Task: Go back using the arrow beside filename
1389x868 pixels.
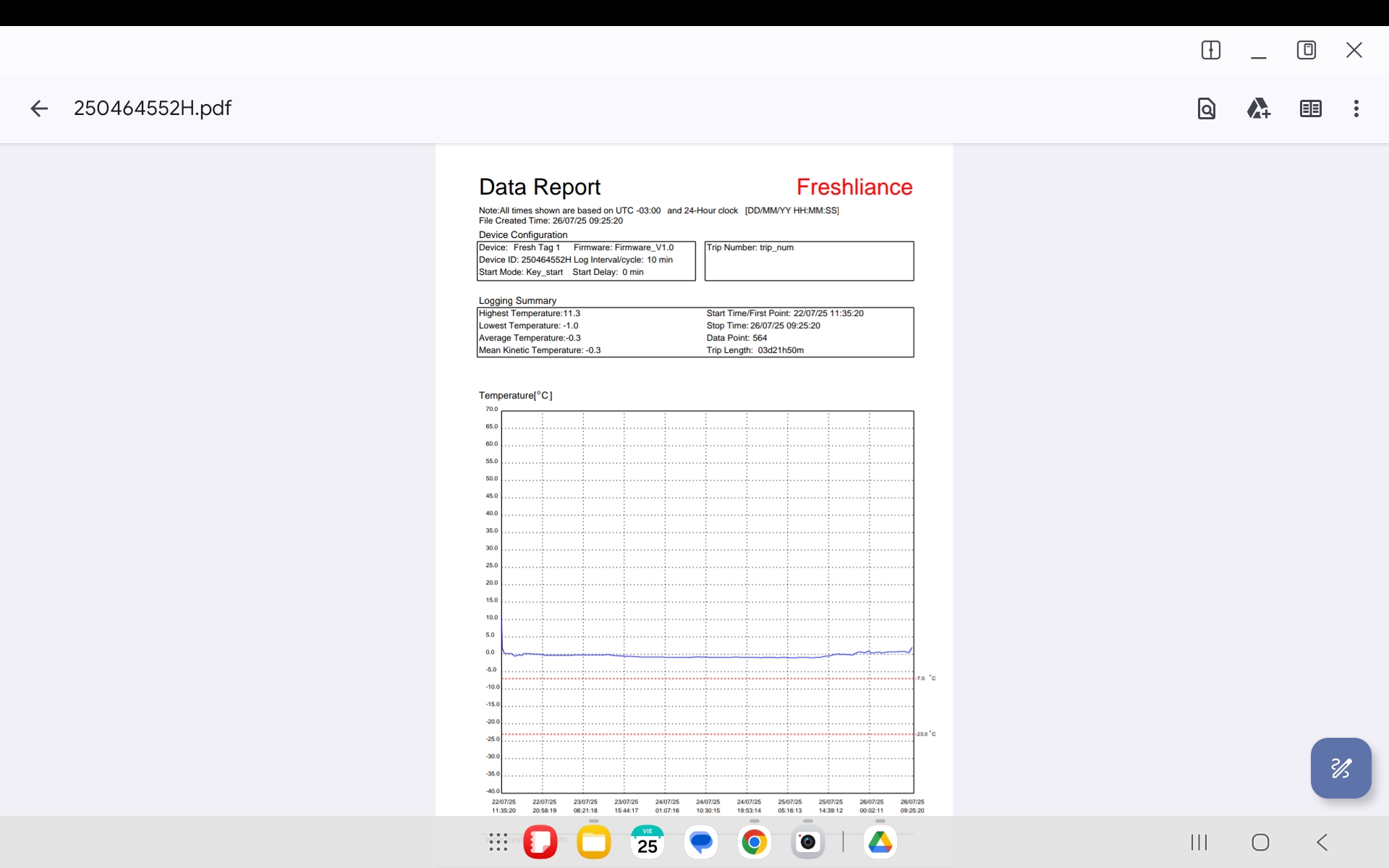Action: [x=39, y=109]
